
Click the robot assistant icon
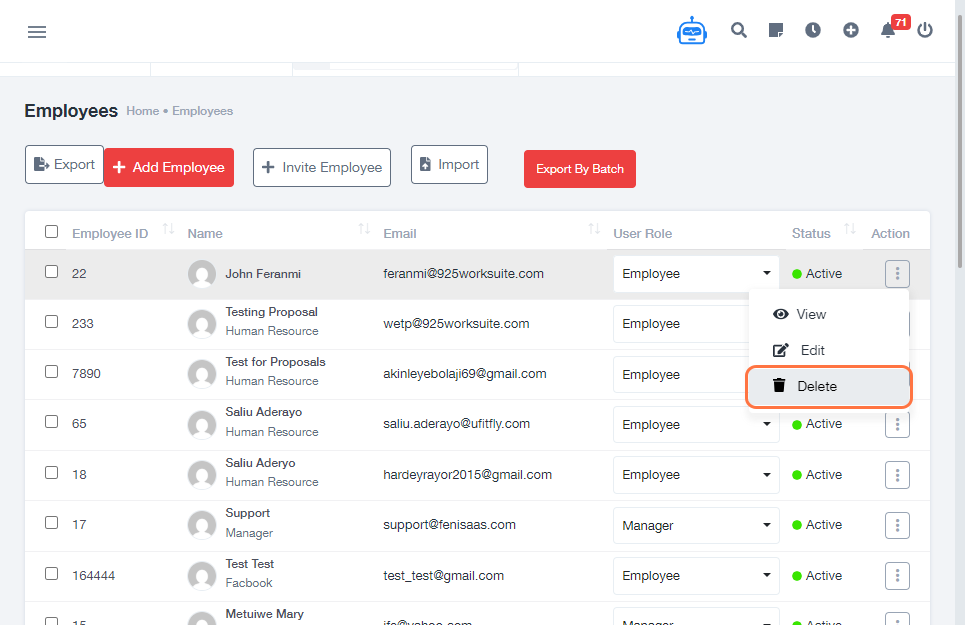pos(691,31)
